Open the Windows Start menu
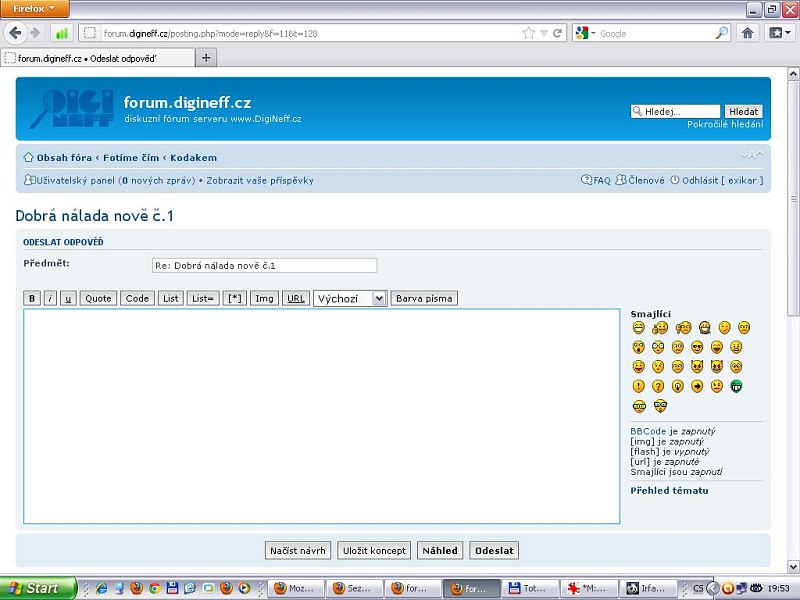The height and width of the screenshot is (600, 800). pos(38,588)
